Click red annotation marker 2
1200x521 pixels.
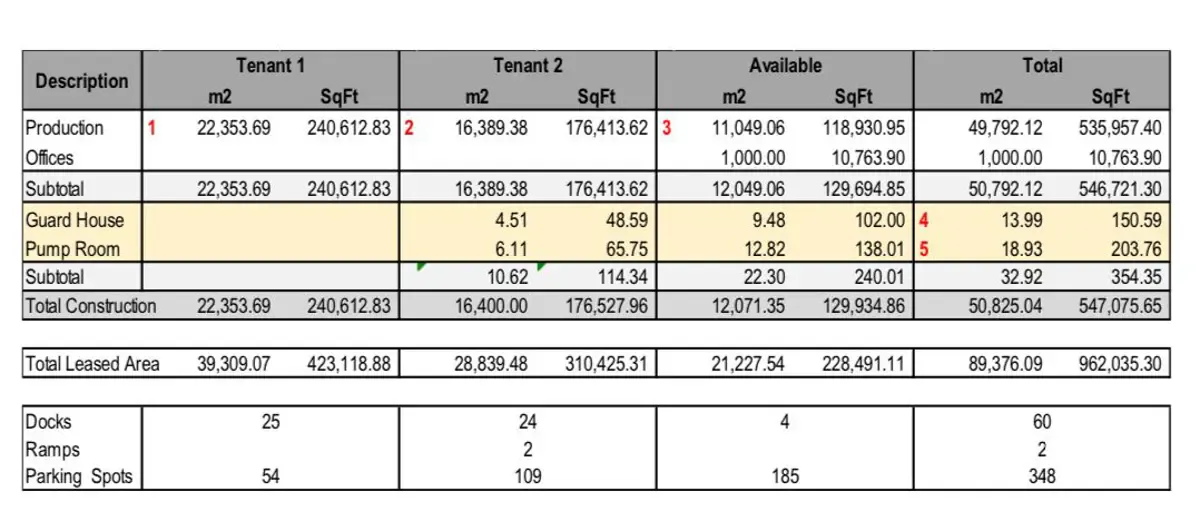point(409,128)
